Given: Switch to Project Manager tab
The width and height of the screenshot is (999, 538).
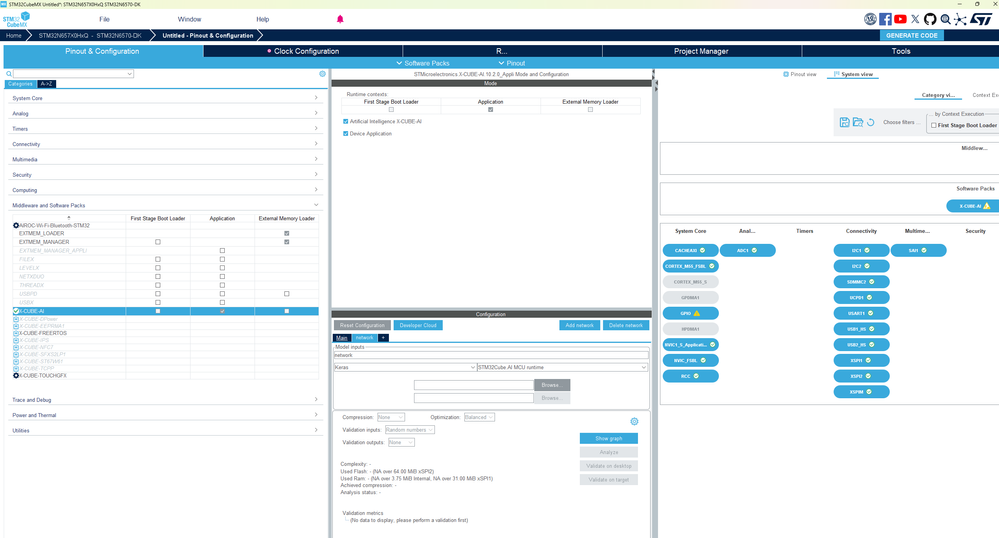Looking at the screenshot, I should point(701,51).
